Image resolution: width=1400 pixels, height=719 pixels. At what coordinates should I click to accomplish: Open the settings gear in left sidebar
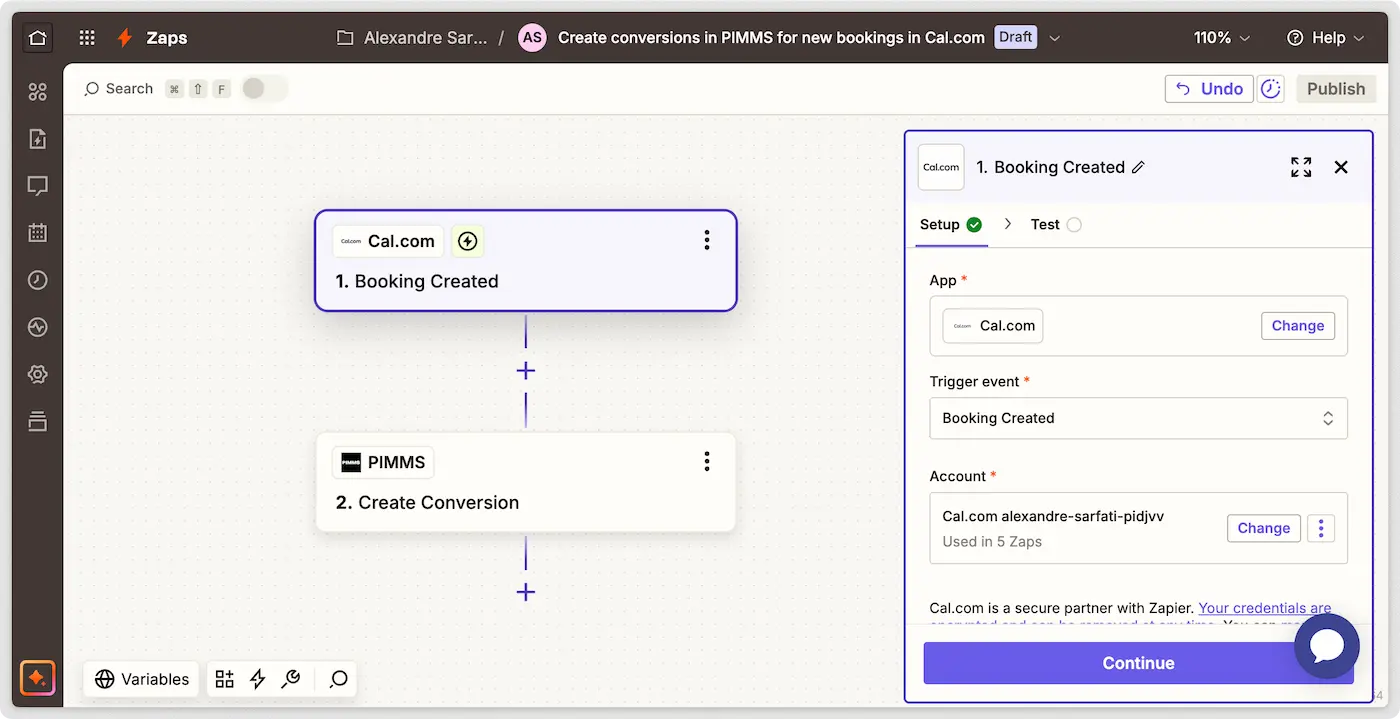[37, 374]
